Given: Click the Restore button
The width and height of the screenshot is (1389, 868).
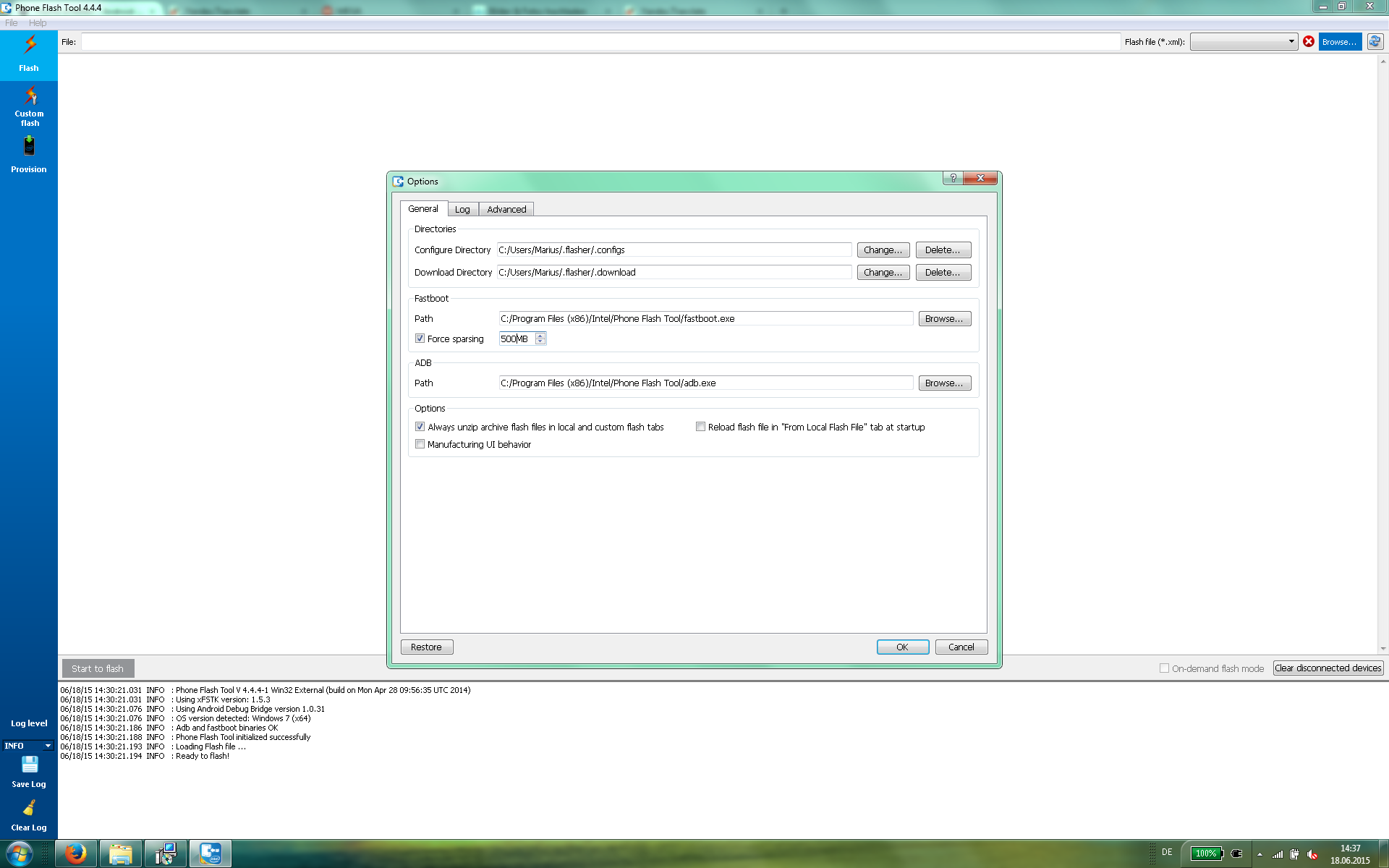Looking at the screenshot, I should pos(427,647).
